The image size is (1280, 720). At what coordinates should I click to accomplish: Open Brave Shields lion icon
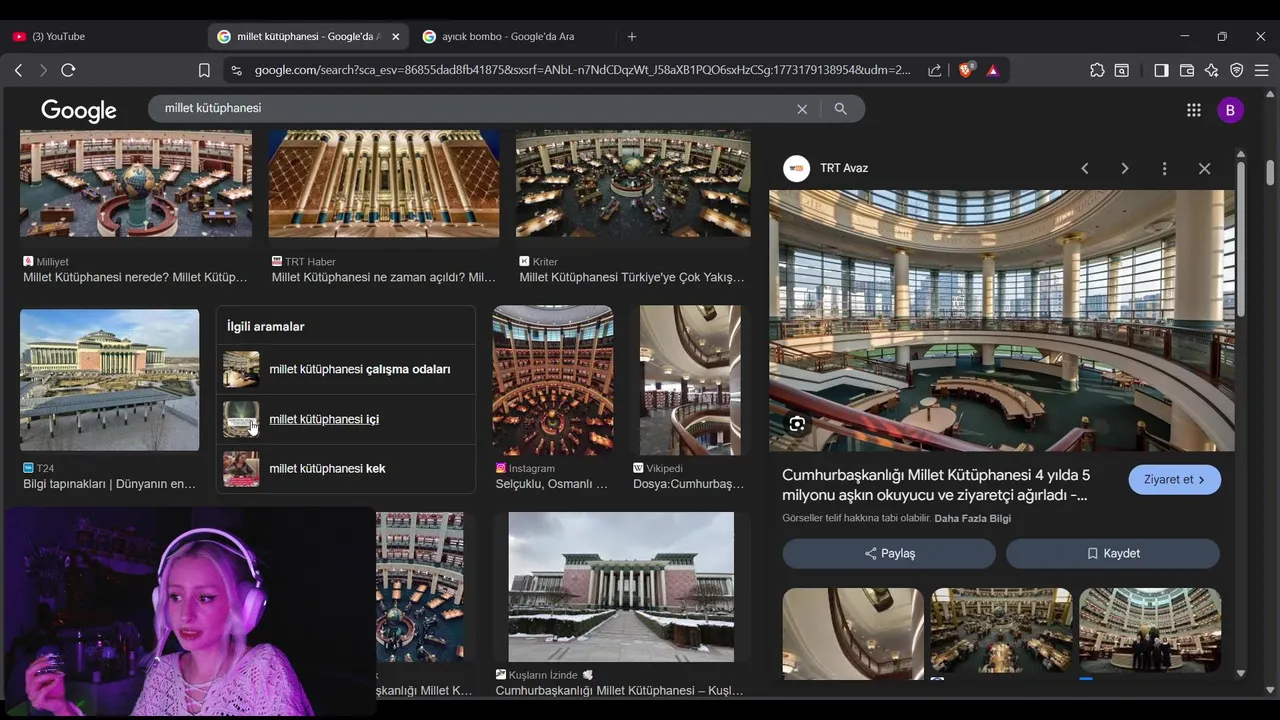point(966,70)
